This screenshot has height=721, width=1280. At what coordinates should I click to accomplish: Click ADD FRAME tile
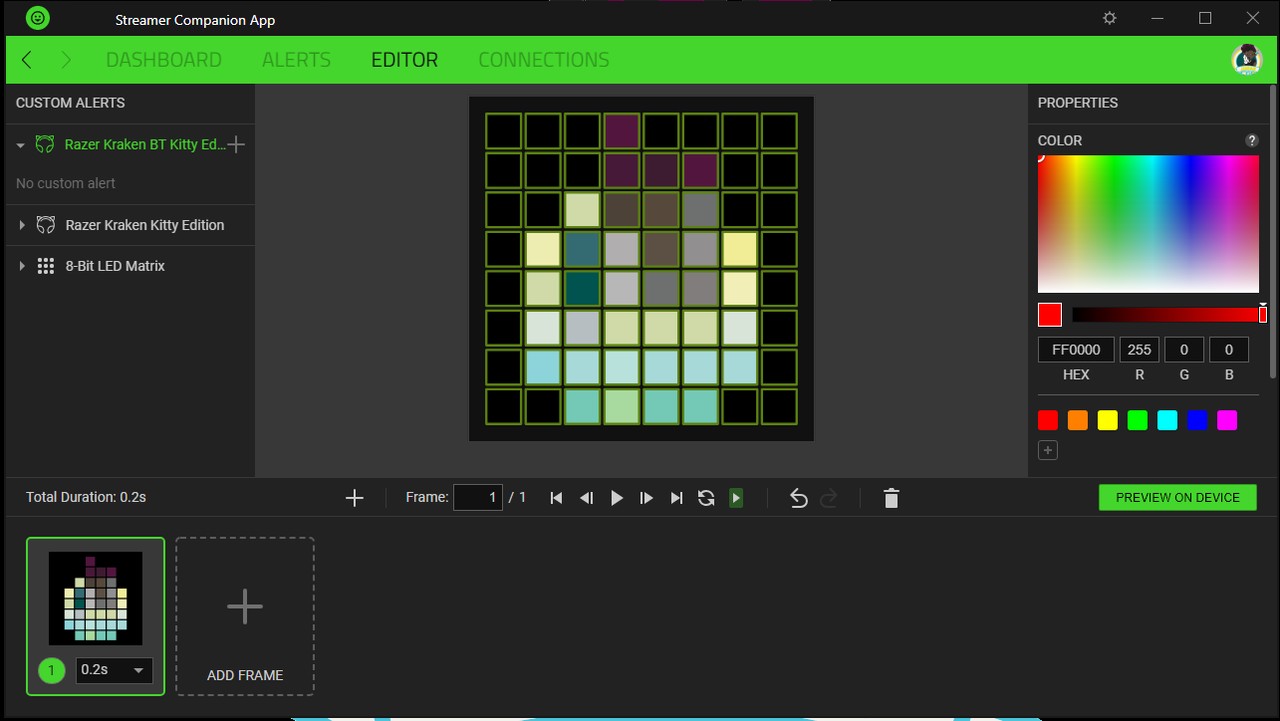[245, 616]
